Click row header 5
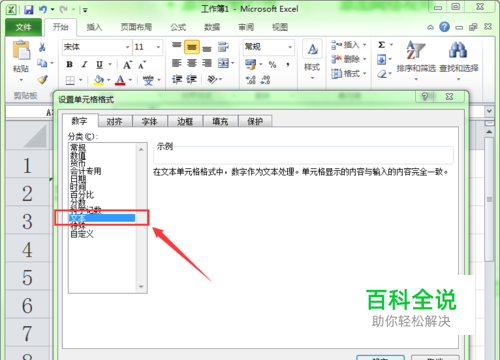Screen dimensions: 500x360 coord(27,278)
